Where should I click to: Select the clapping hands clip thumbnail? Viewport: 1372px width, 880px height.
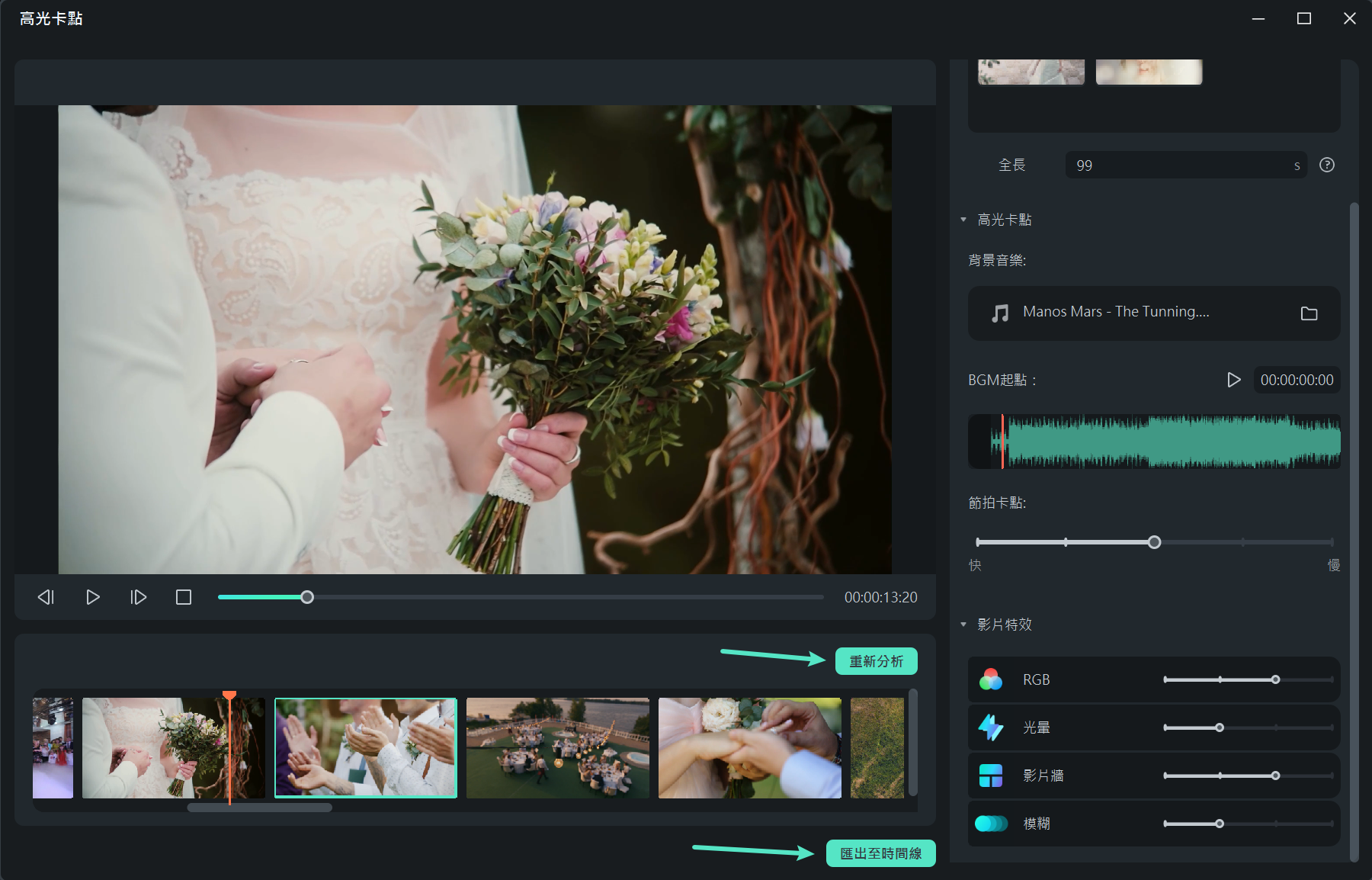366,748
